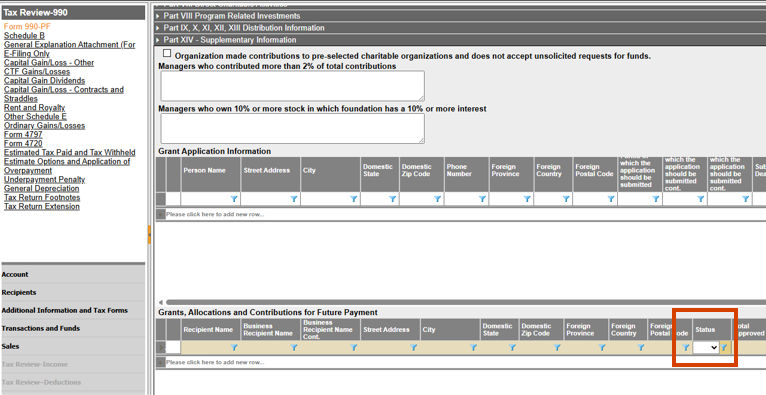Open the Rent and Royalty link

[34, 107]
